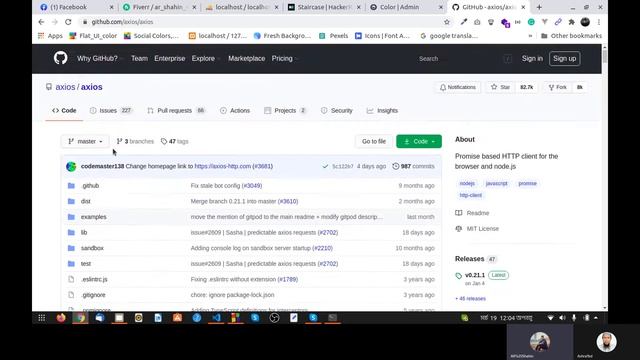Open the green Code download dropdown
The height and width of the screenshot is (360, 640).
click(419, 141)
